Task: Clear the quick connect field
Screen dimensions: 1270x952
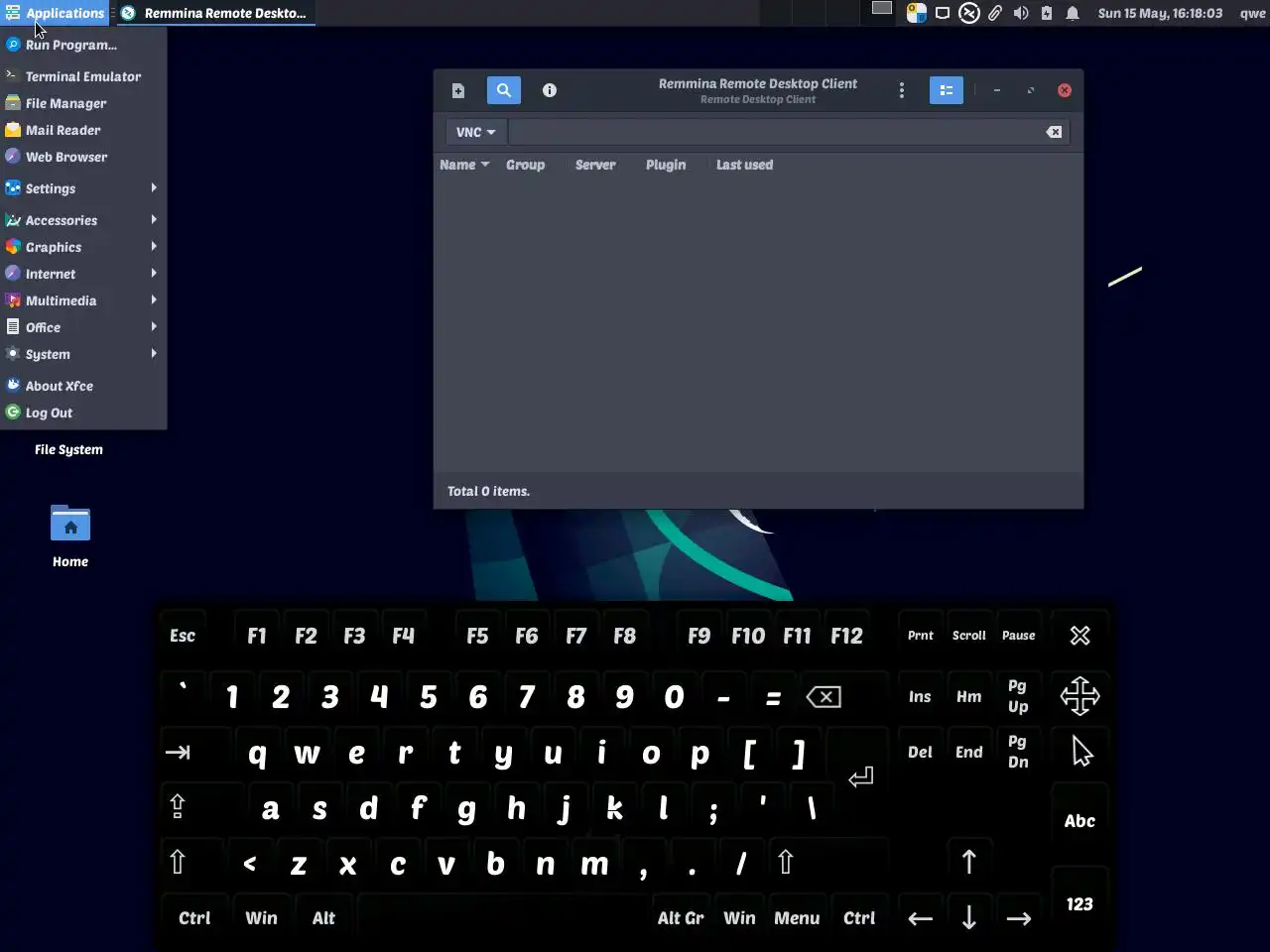Action: coord(1054,132)
